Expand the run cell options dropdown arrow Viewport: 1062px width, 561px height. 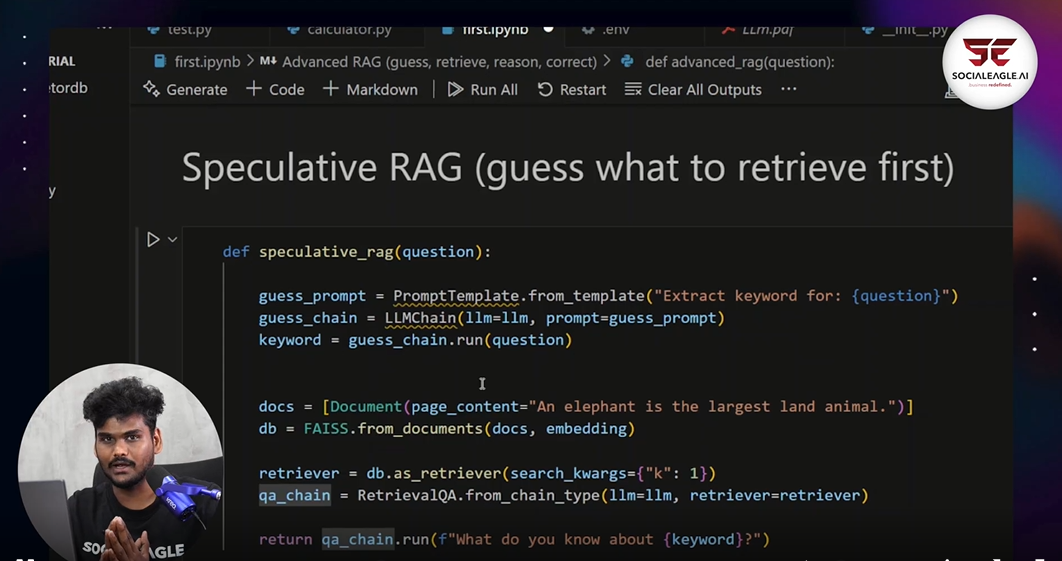coord(173,239)
